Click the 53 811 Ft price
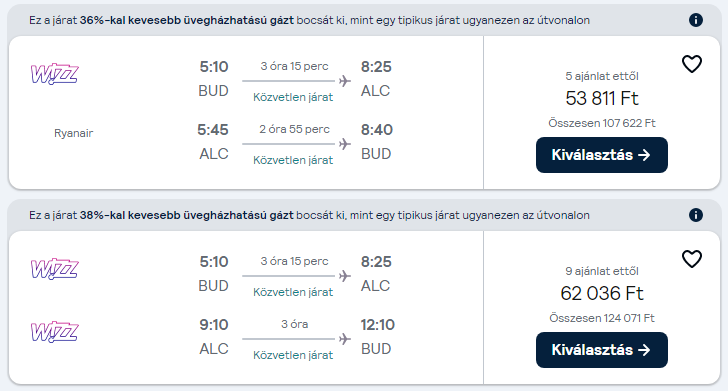This screenshot has height=391, width=728. (602, 98)
